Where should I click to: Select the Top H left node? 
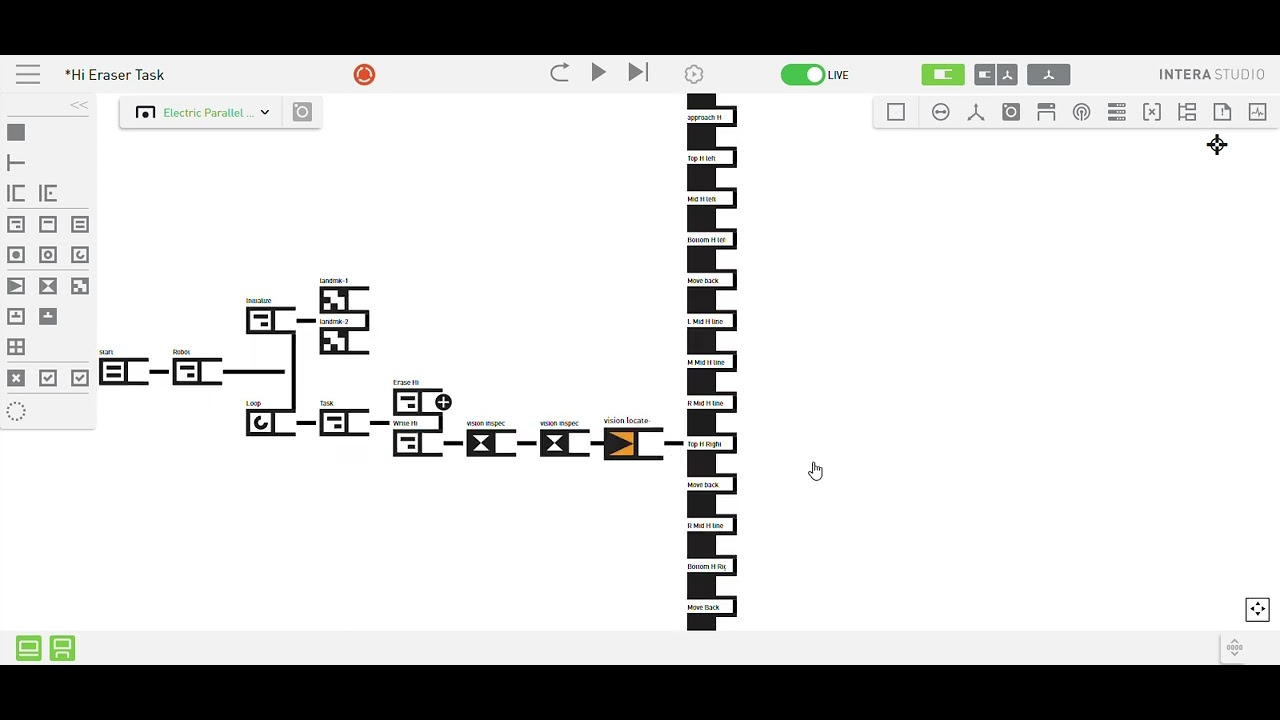click(712, 158)
